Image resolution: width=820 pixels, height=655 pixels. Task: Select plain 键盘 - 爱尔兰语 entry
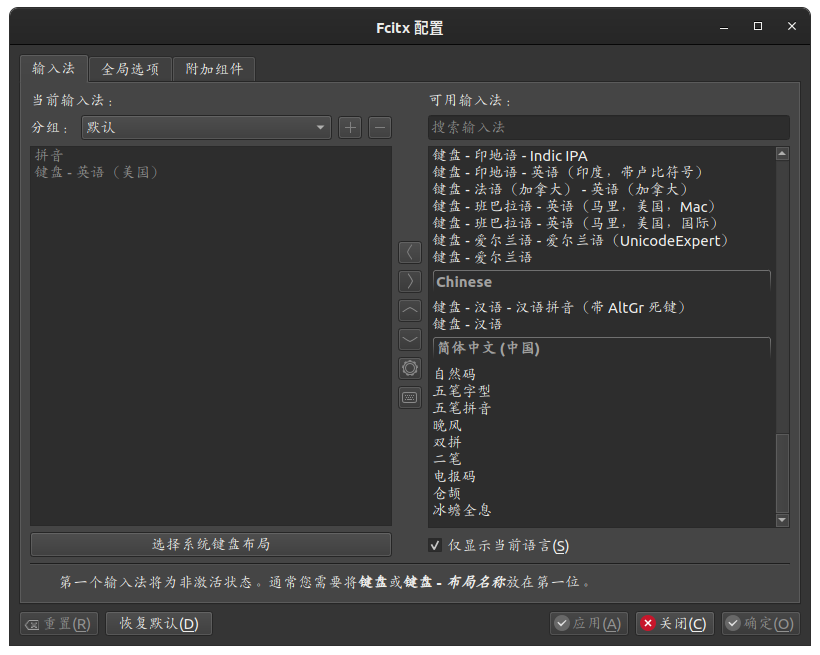(x=601, y=257)
